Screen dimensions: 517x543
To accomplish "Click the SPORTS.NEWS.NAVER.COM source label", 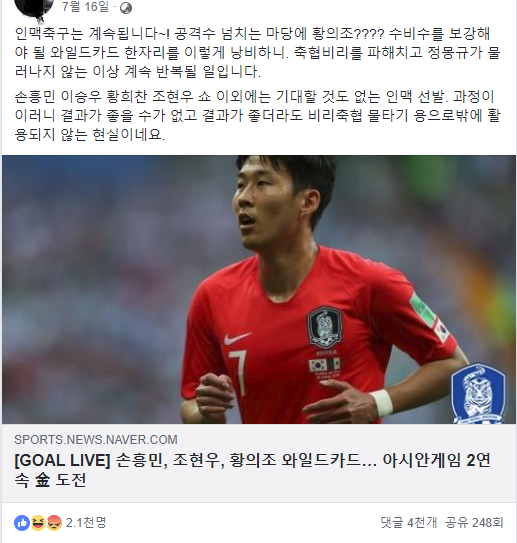I will click(96, 439).
